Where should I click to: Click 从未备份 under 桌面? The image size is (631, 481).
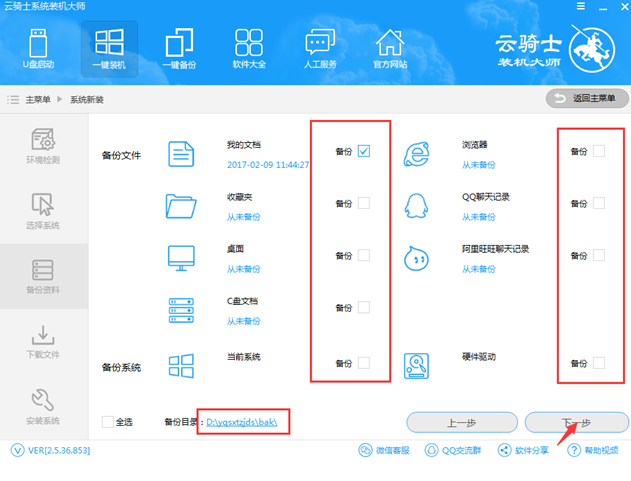243,269
